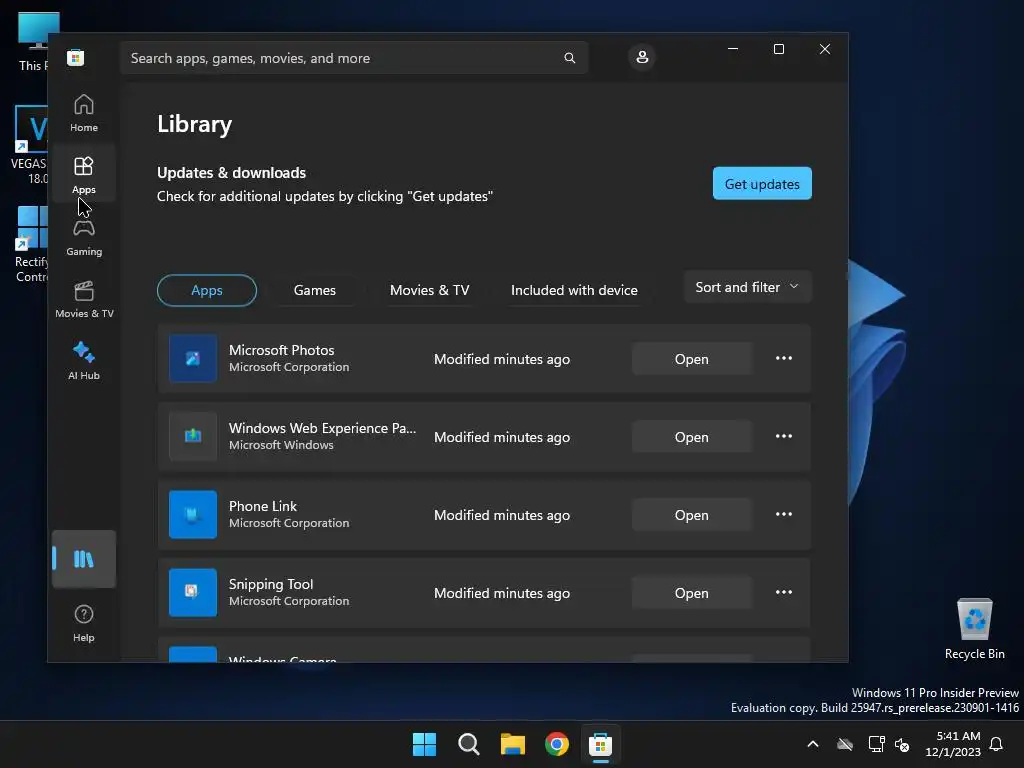Go to Home in Store sidebar
The height and width of the screenshot is (768, 1024).
coord(84,113)
